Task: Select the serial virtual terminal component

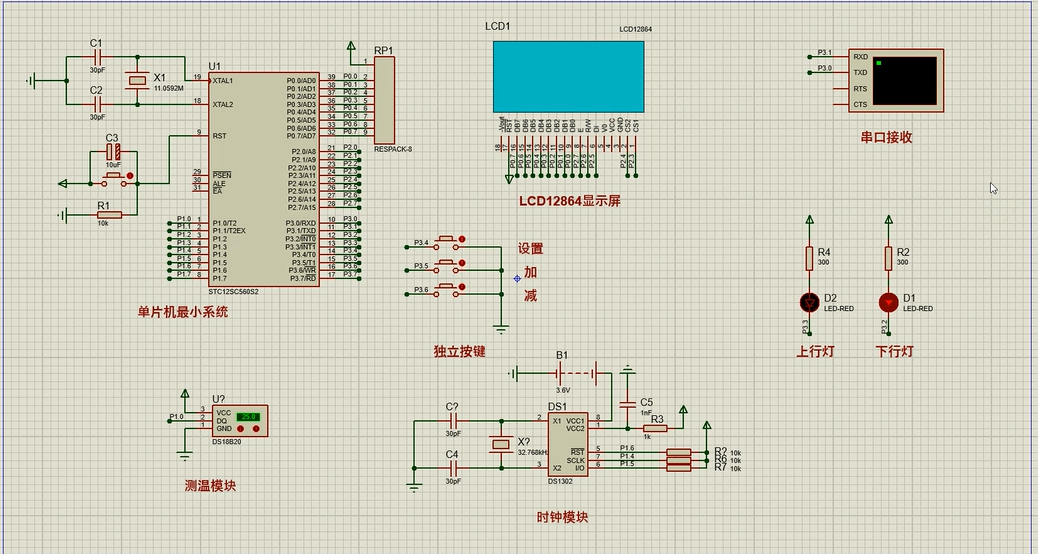Action: click(894, 80)
